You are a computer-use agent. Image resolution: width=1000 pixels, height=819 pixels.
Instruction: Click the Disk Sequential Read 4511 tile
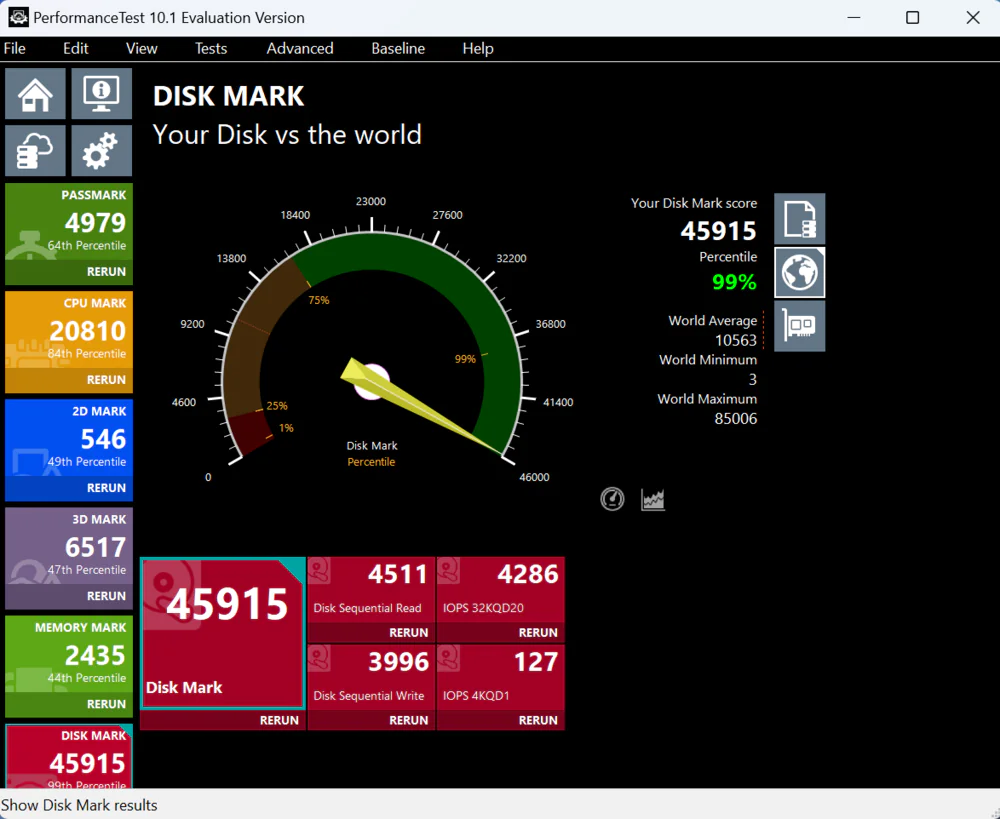tap(371, 589)
